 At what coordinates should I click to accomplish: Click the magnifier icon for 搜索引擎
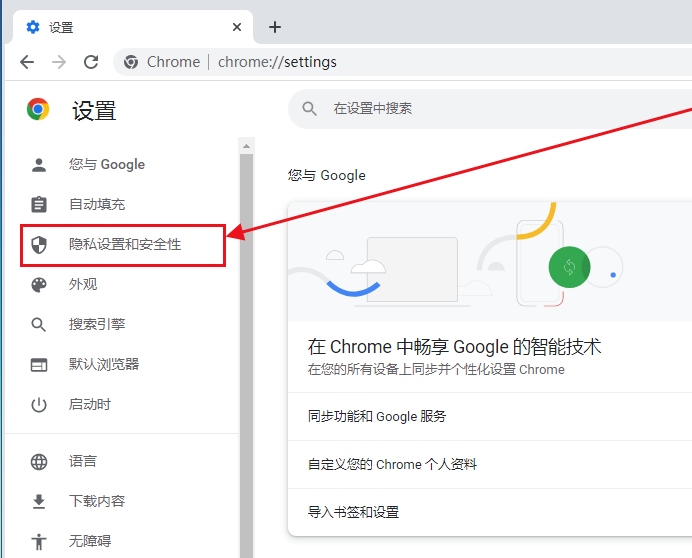pos(39,325)
